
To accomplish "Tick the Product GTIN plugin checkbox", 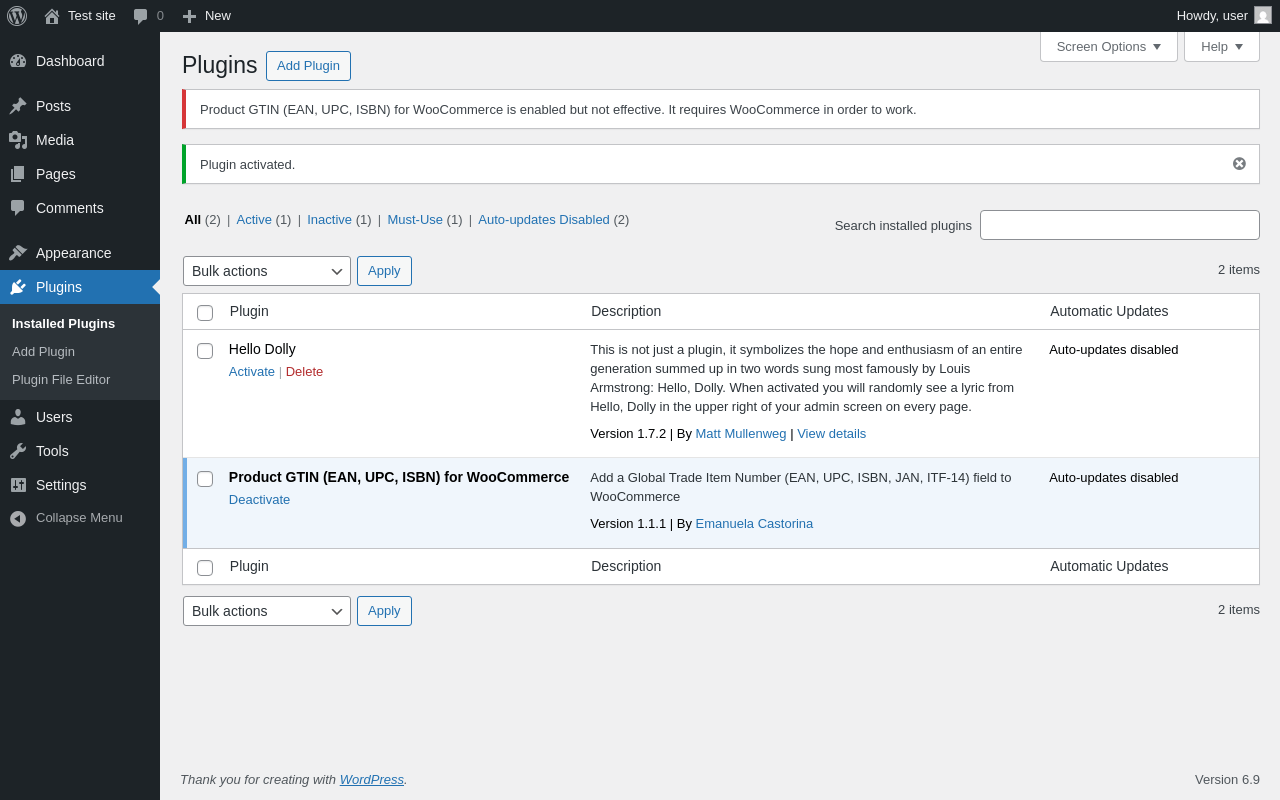I will (205, 479).
